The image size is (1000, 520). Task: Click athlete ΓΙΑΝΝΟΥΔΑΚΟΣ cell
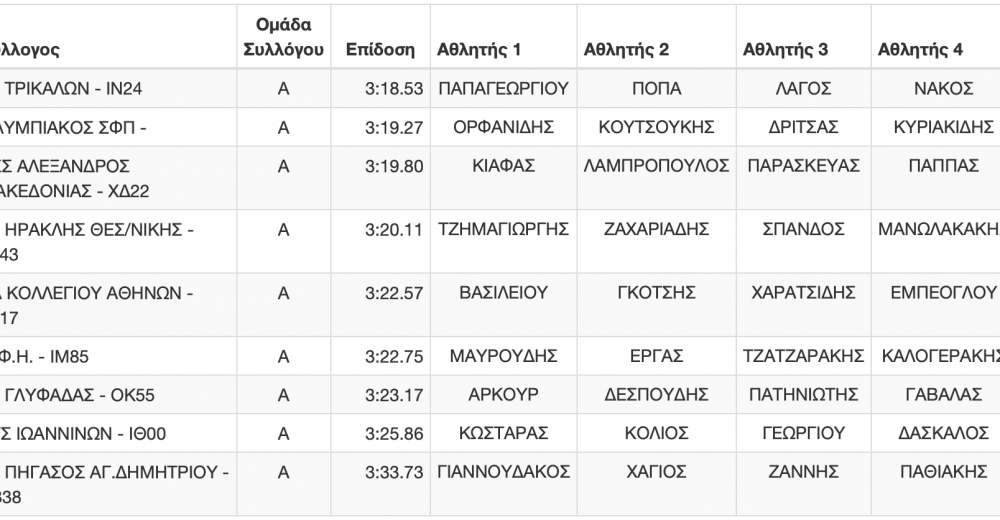504,472
